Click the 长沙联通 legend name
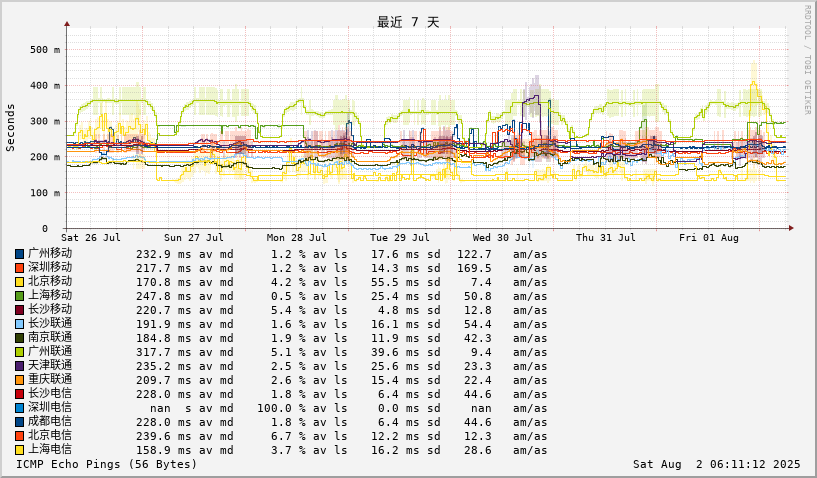This screenshot has height=478, width=817. point(50,324)
